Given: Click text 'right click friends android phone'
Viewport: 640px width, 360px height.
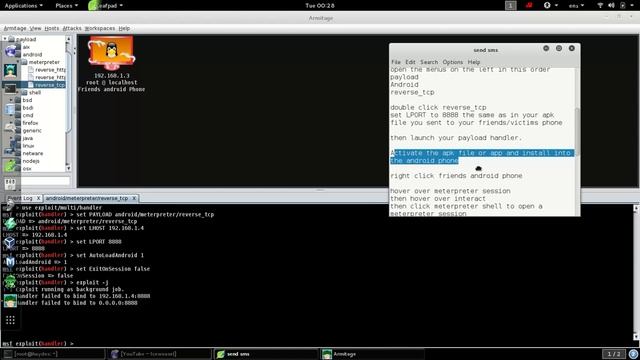Looking at the screenshot, I should coord(456,176).
